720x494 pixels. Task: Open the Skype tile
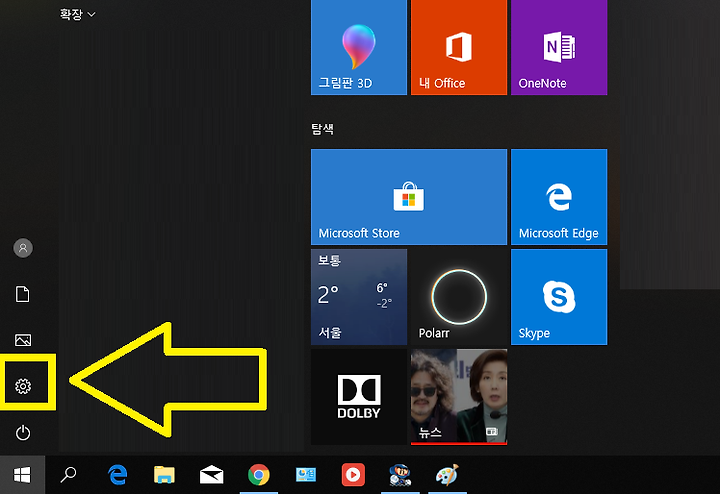pyautogui.click(x=559, y=297)
